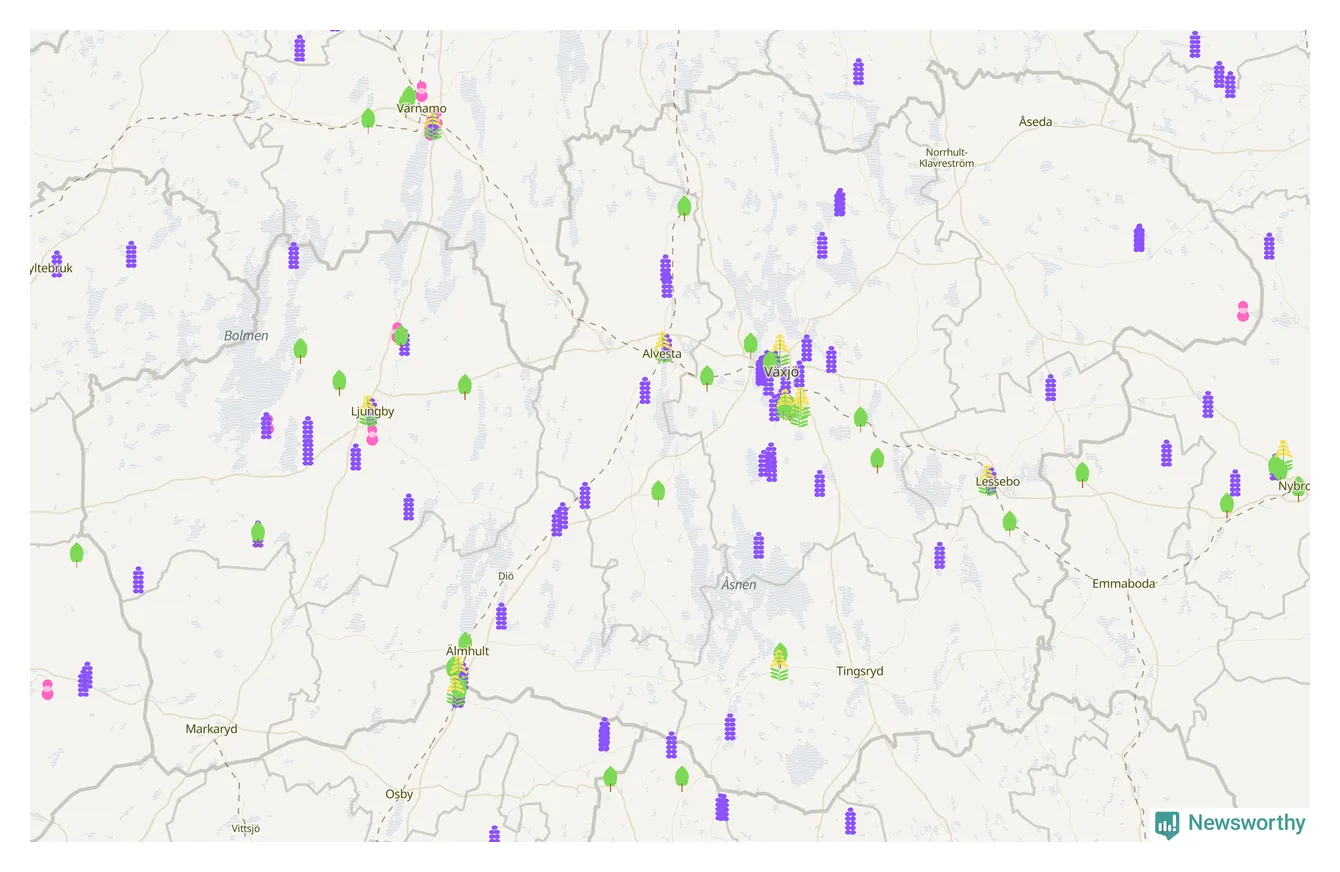
Task: Select the purple dot stack next to Diö
Action: point(501,616)
